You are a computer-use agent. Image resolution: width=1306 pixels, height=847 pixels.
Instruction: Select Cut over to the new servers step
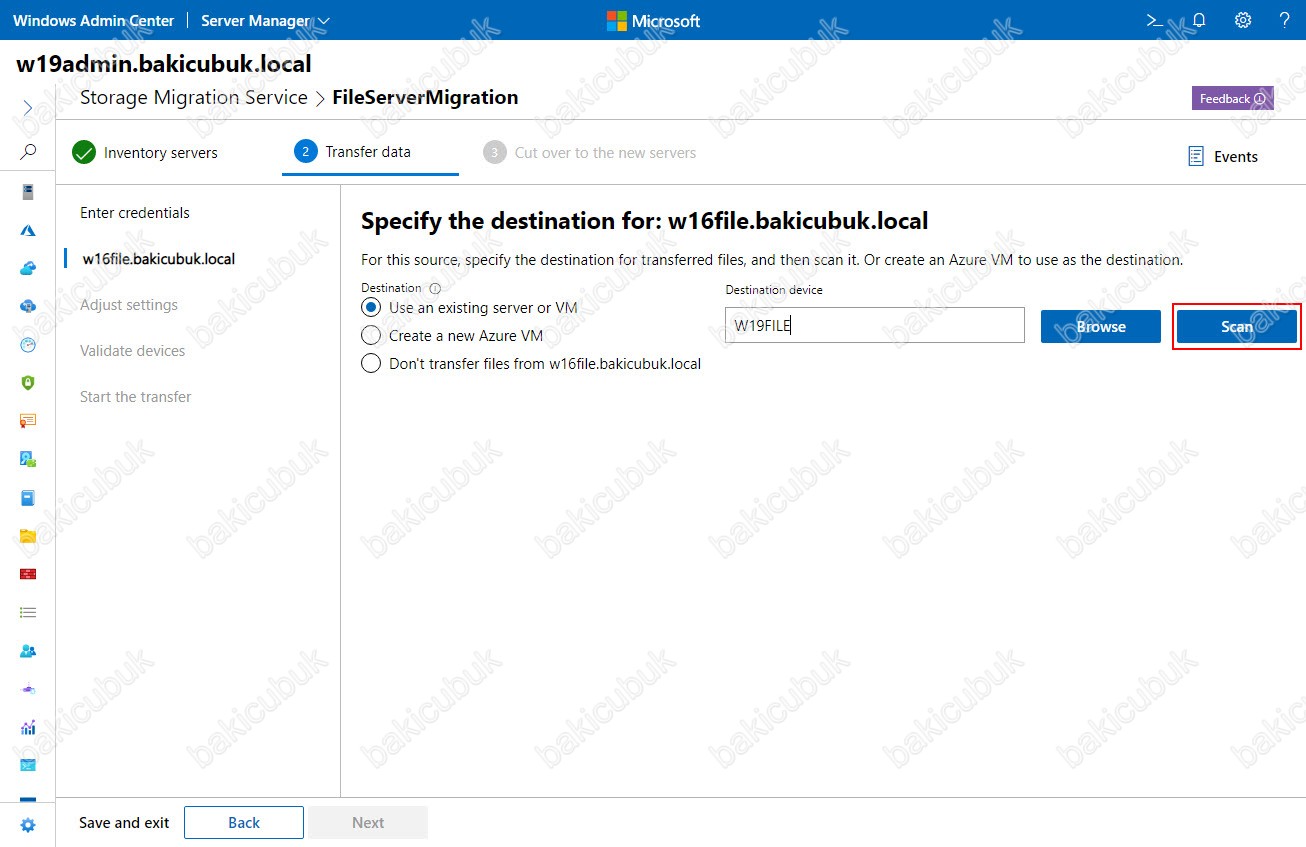pyautogui.click(x=590, y=153)
